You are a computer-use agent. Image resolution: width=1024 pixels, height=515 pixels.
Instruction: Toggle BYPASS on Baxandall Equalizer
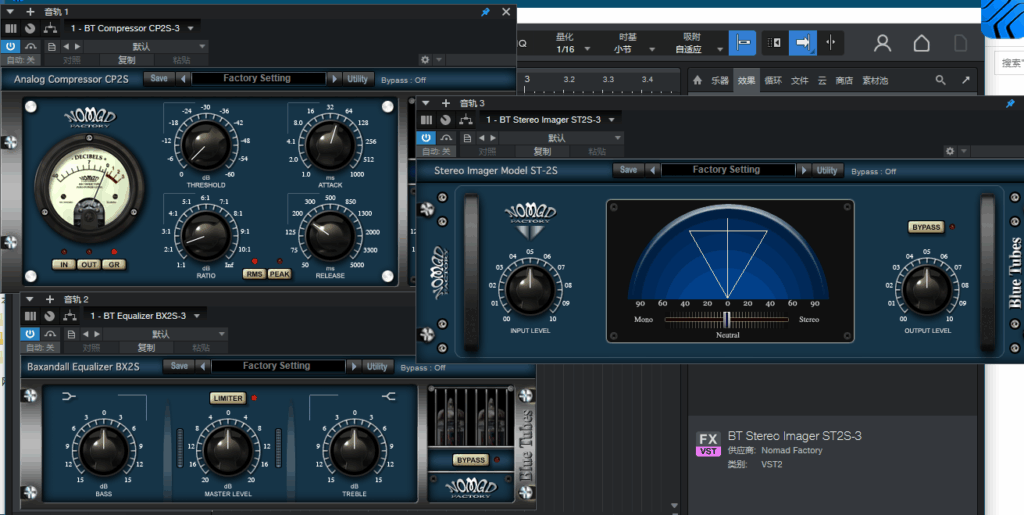pyautogui.click(x=471, y=460)
